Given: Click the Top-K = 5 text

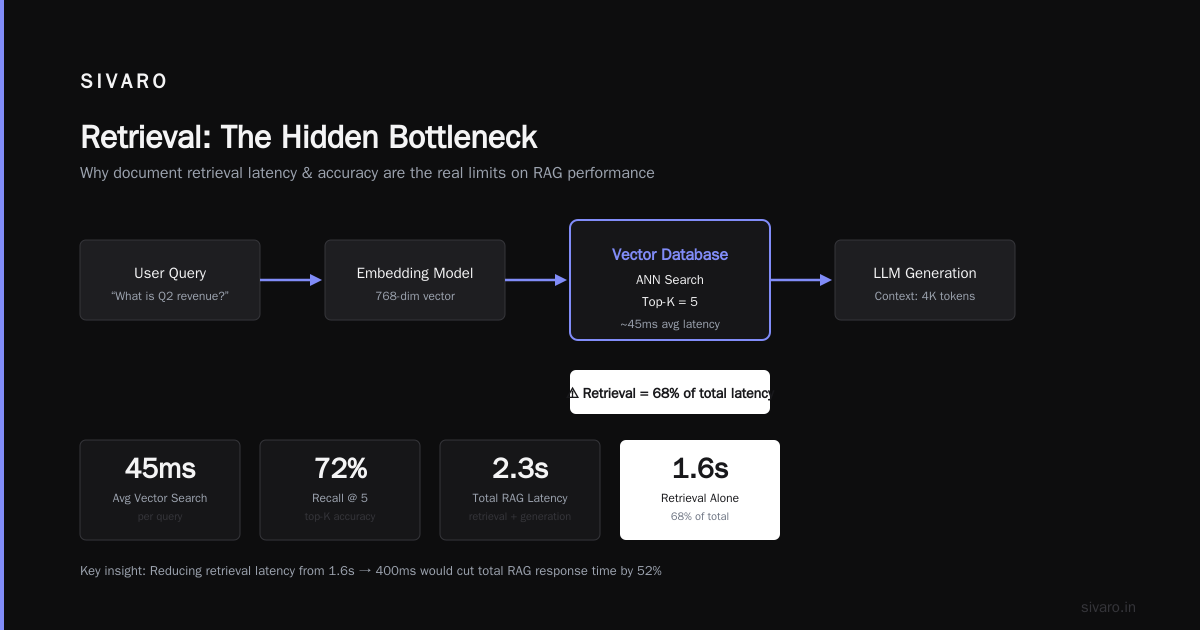Looking at the screenshot, I should tap(670, 301).
